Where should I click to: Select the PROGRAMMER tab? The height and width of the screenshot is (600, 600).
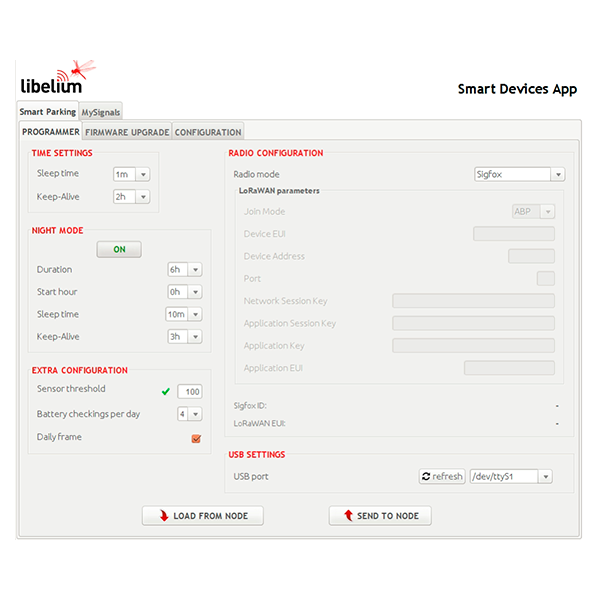coord(51,132)
